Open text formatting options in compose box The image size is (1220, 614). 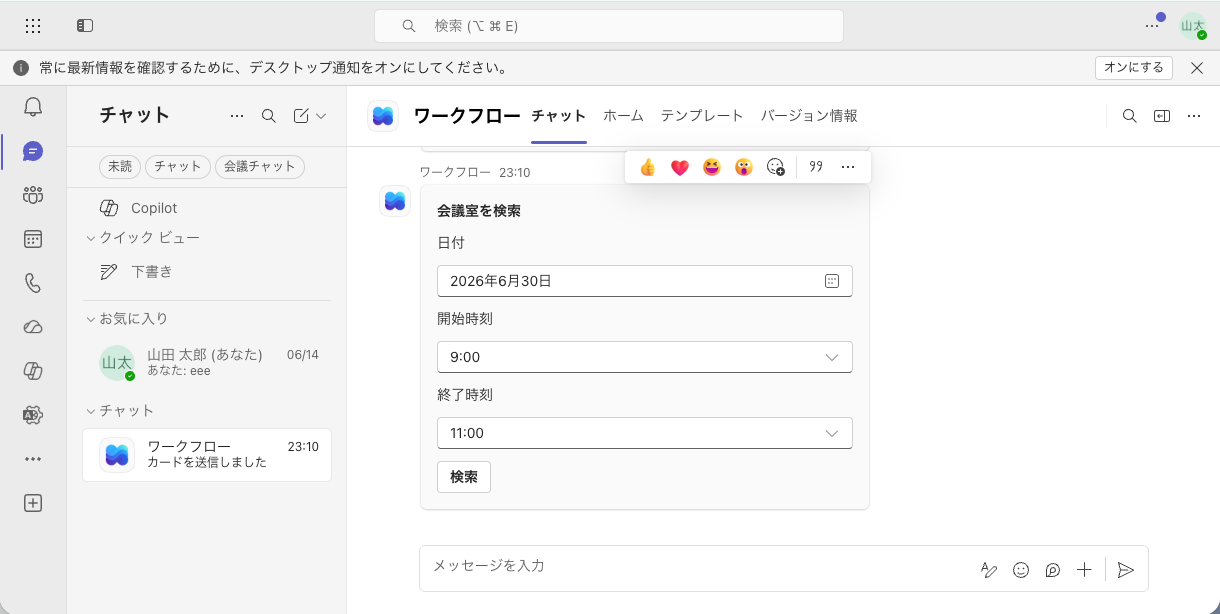(x=989, y=570)
